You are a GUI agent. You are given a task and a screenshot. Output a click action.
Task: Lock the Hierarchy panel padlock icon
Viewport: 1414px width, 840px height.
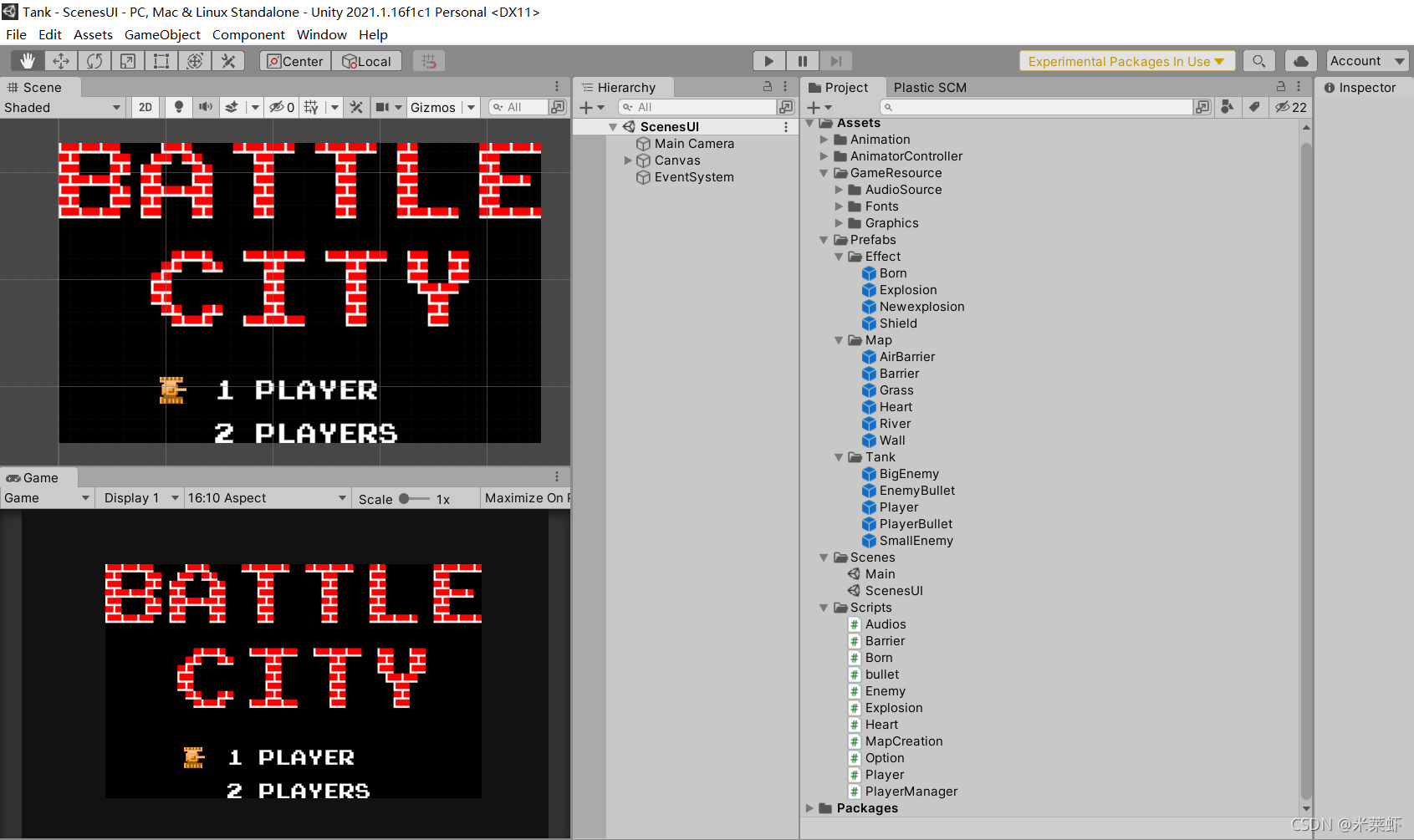(x=768, y=87)
